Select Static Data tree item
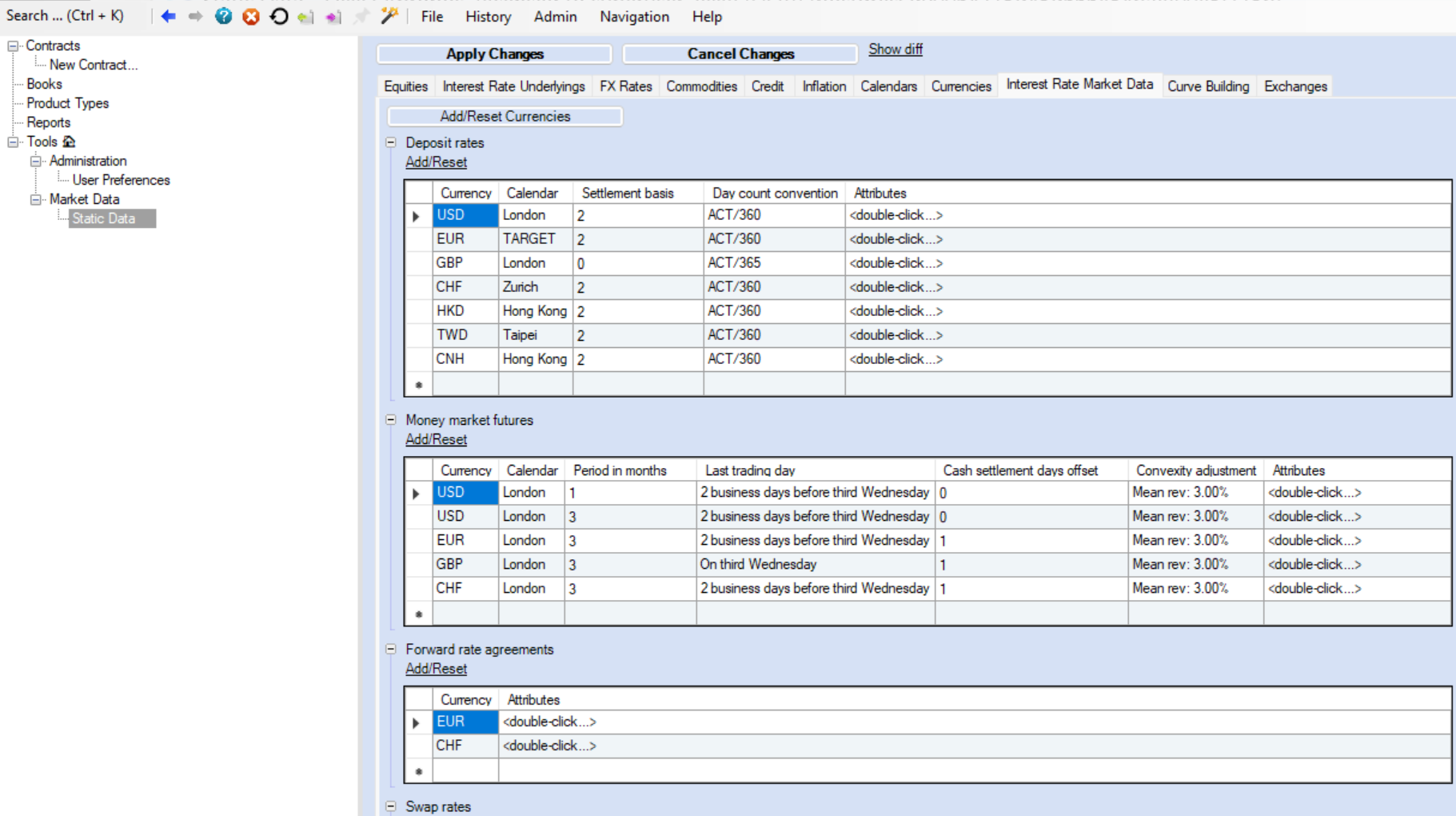The width and height of the screenshot is (1456, 816). 112,218
